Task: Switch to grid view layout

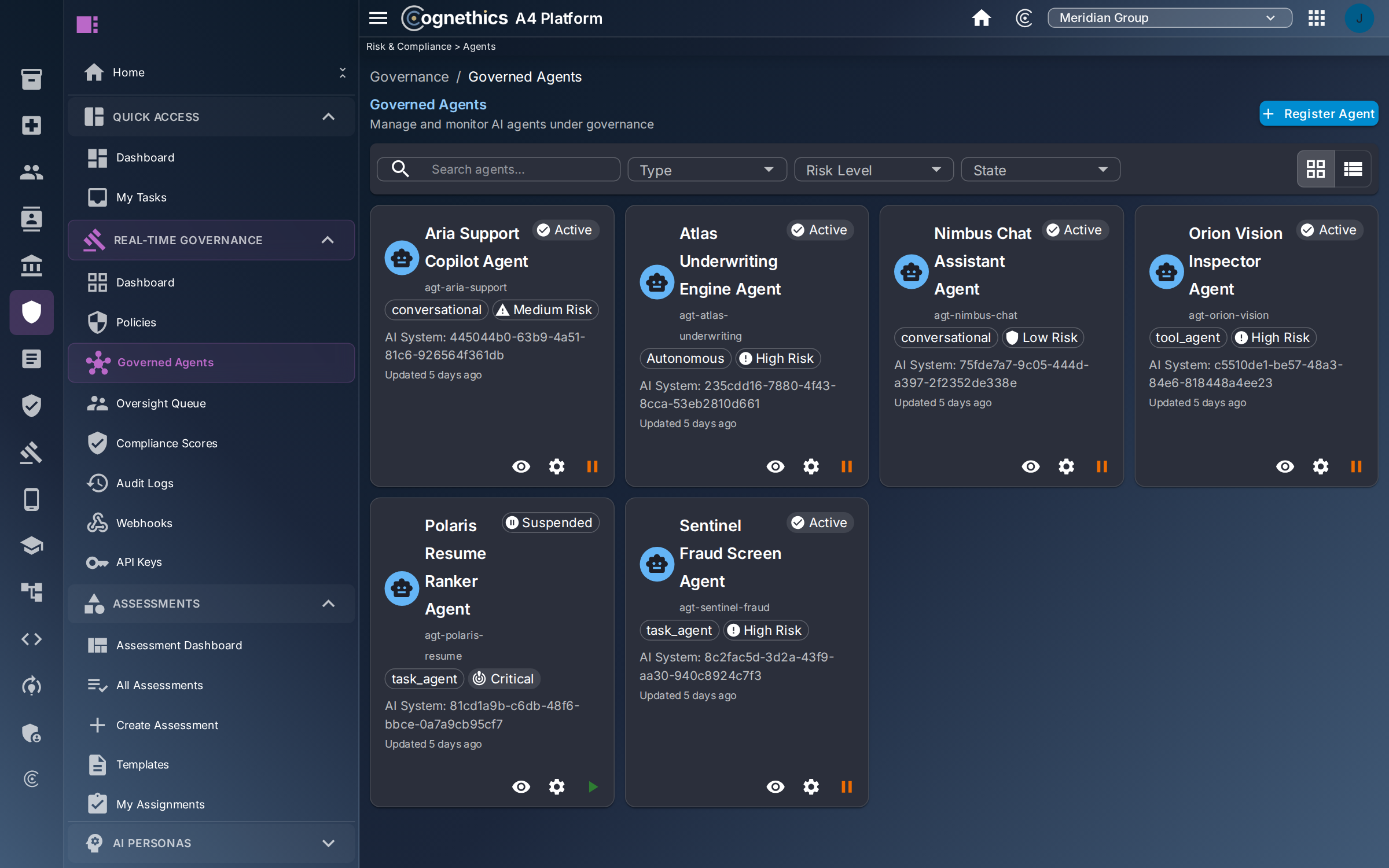Action: point(1315,169)
